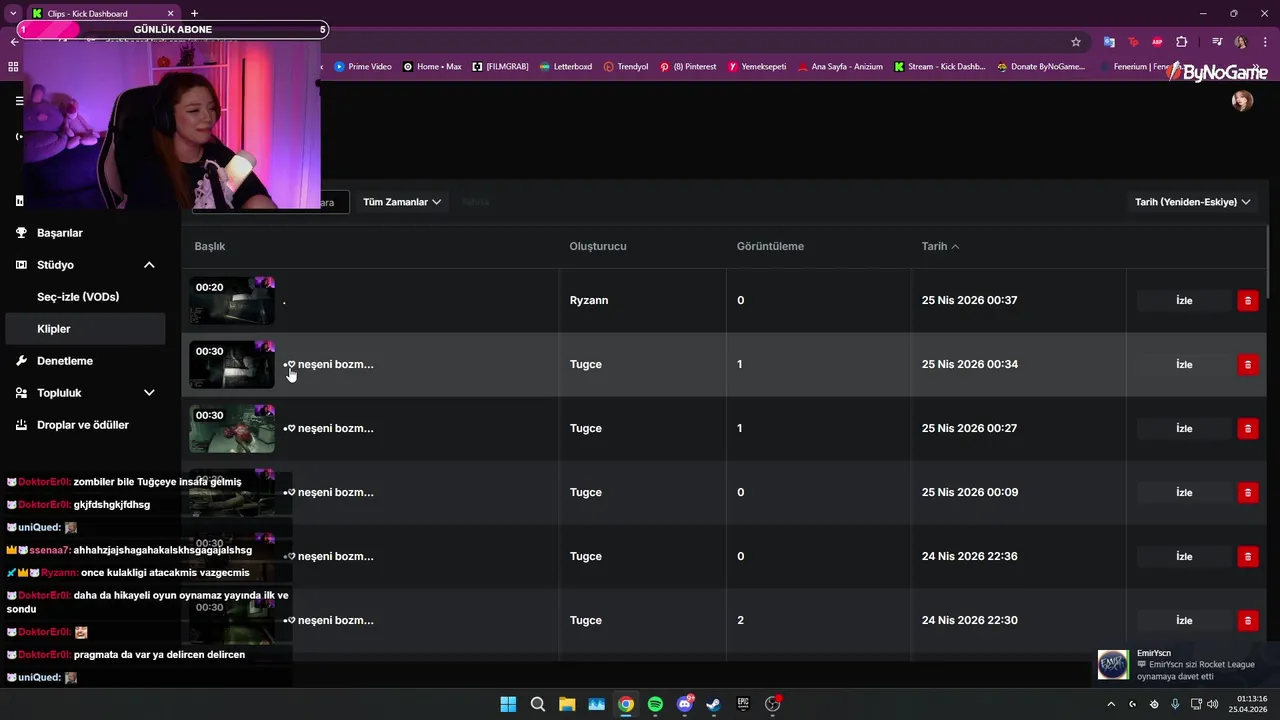Click the Topluluk people icon
Screen dimensions: 1280x720
click(x=21, y=393)
